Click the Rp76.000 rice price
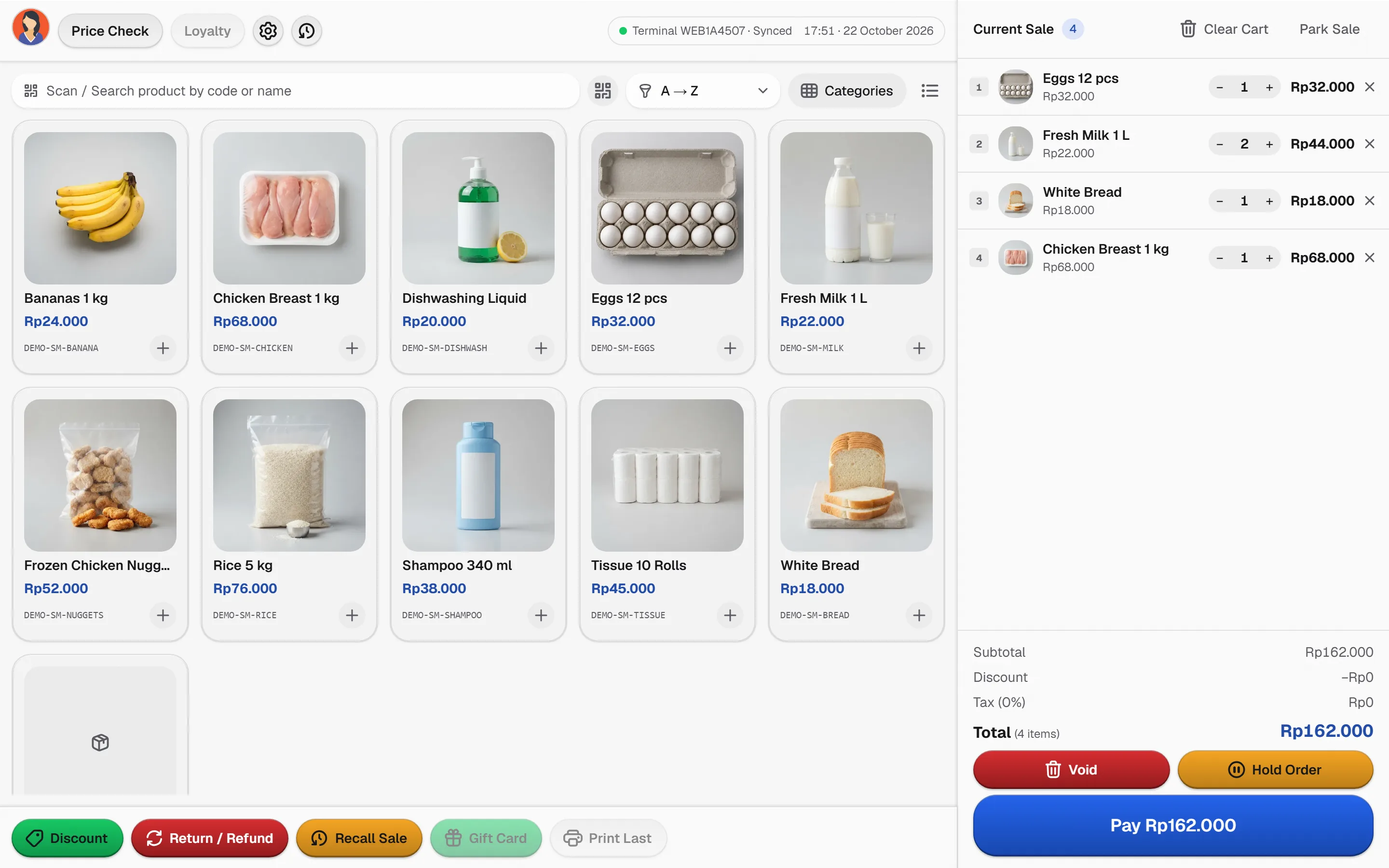The width and height of the screenshot is (1389, 868). (245, 588)
